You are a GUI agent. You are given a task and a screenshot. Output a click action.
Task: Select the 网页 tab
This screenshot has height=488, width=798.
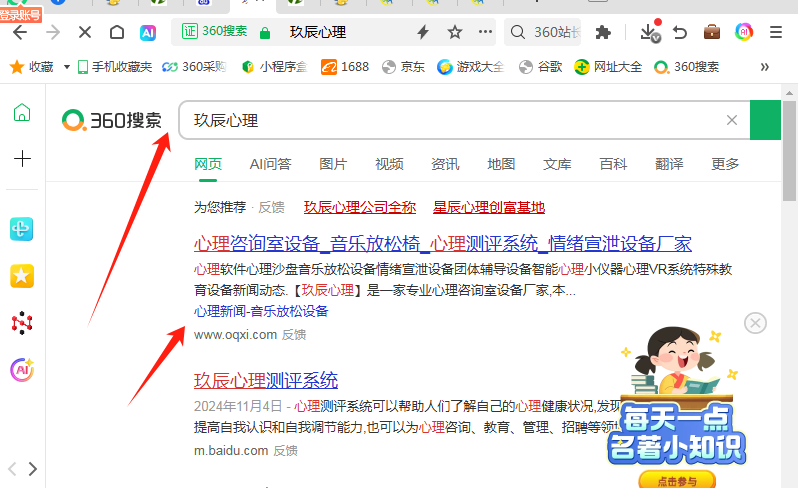click(208, 164)
